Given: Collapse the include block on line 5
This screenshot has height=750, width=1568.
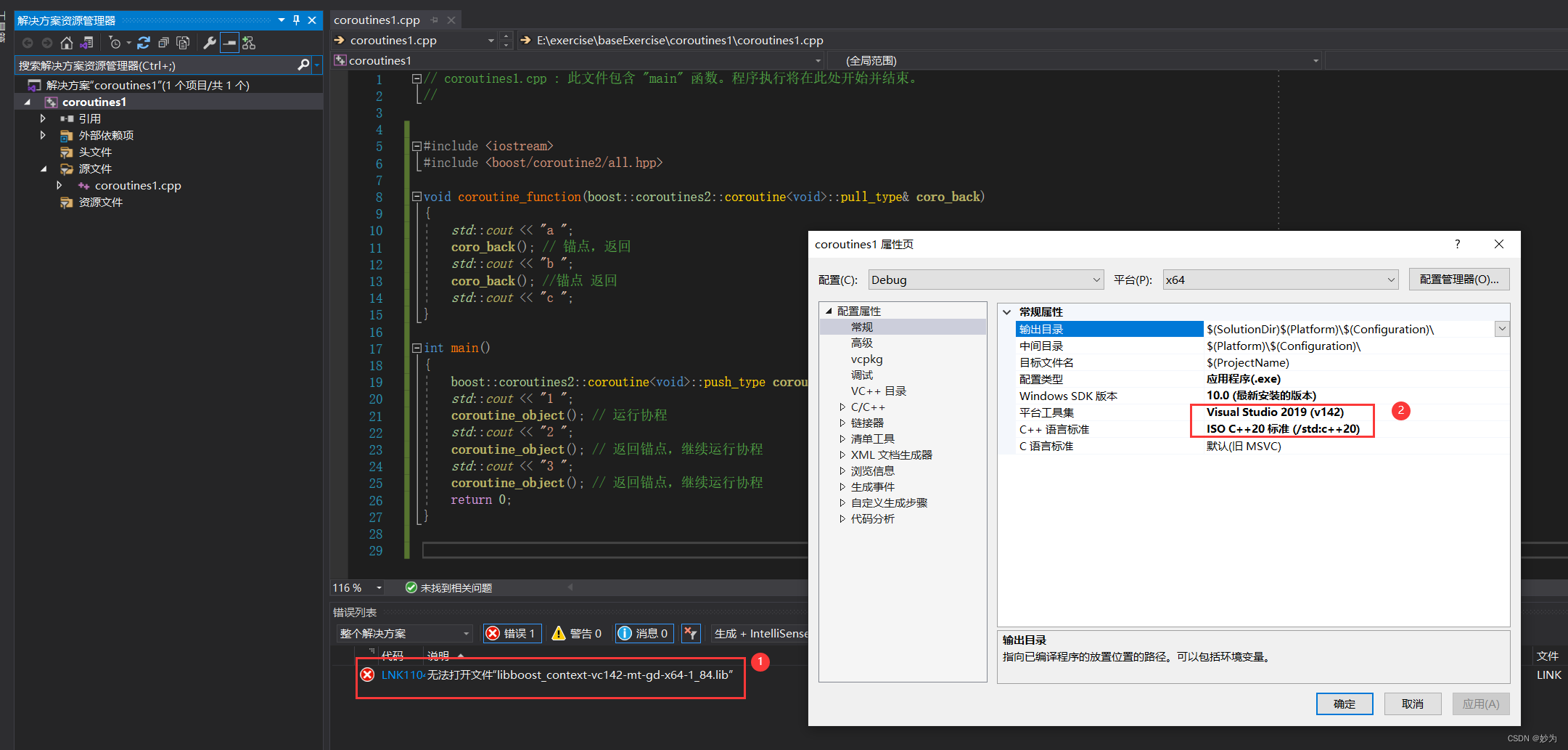Looking at the screenshot, I should click(x=416, y=146).
